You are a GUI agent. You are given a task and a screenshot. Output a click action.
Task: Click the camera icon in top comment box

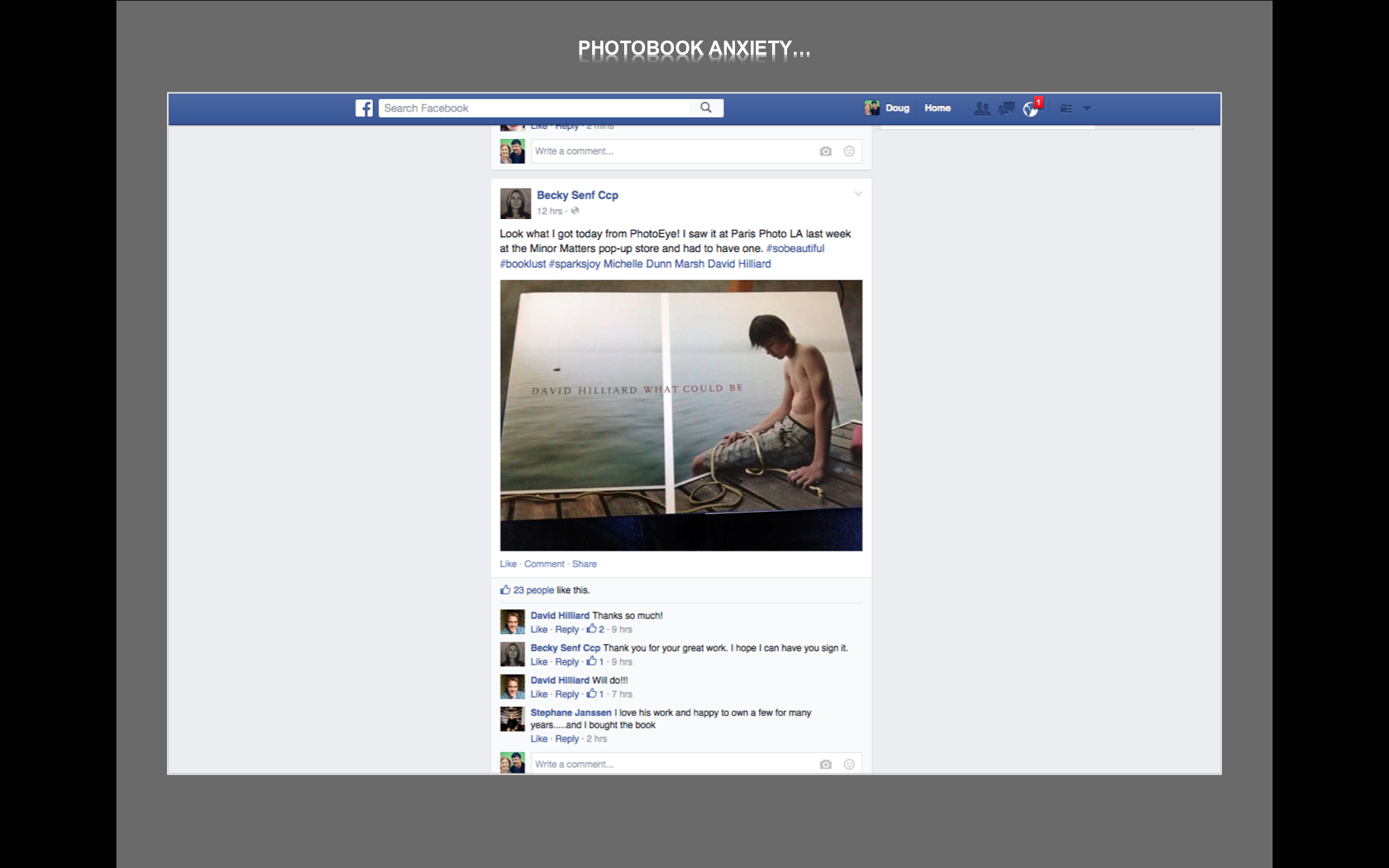tap(825, 151)
